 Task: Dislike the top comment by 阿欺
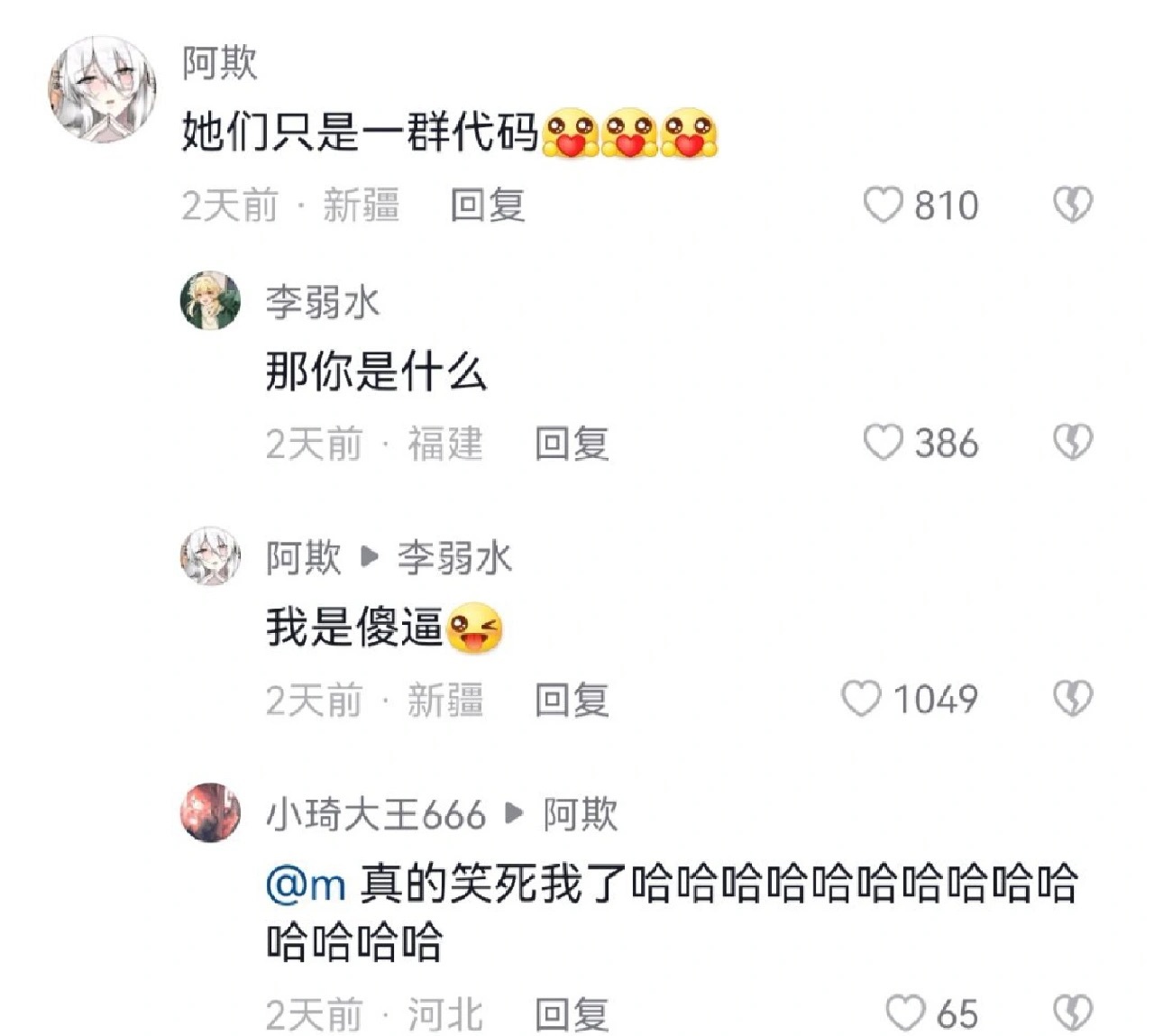(1073, 205)
